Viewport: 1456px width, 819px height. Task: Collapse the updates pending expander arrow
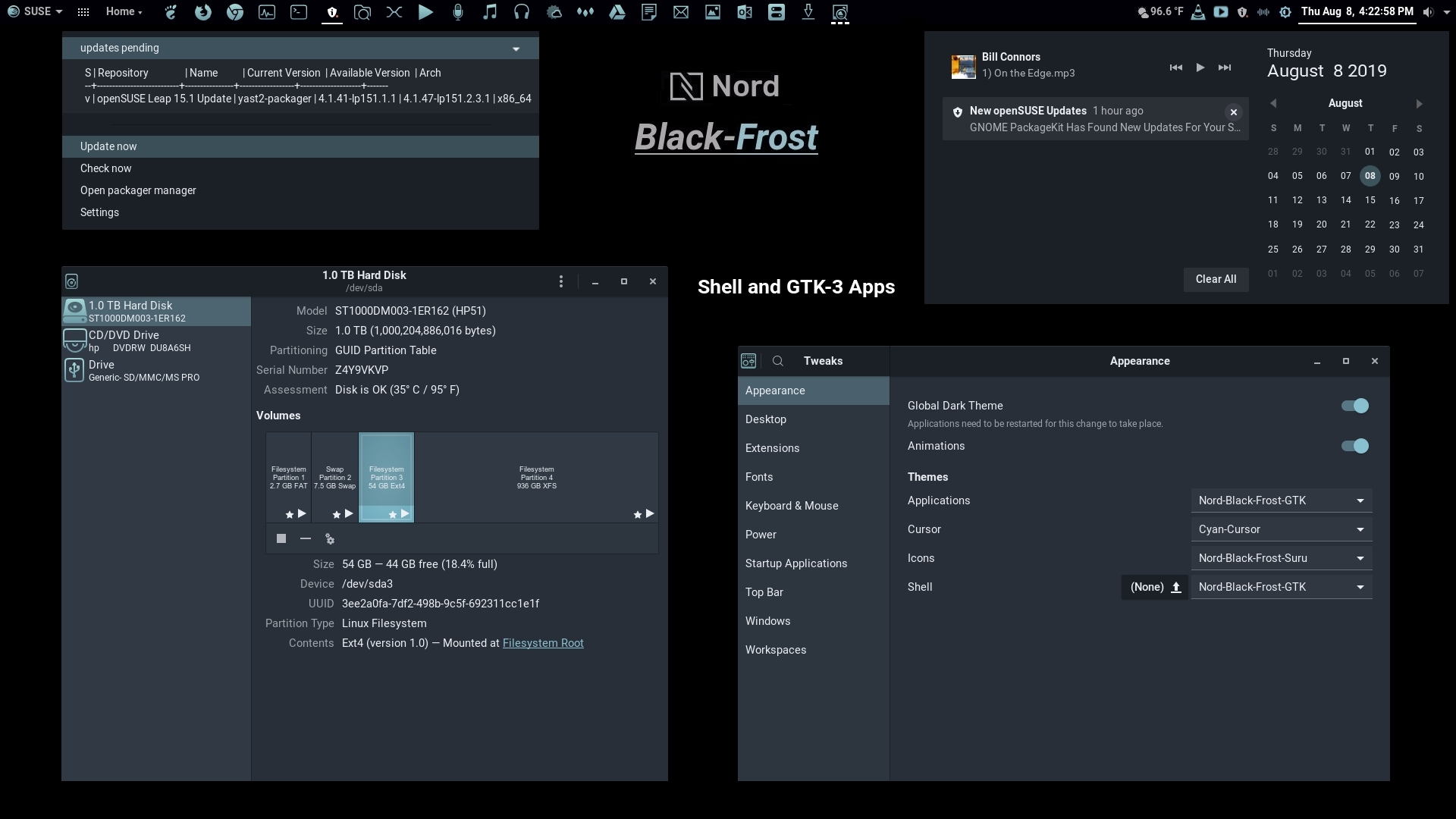pyautogui.click(x=516, y=49)
